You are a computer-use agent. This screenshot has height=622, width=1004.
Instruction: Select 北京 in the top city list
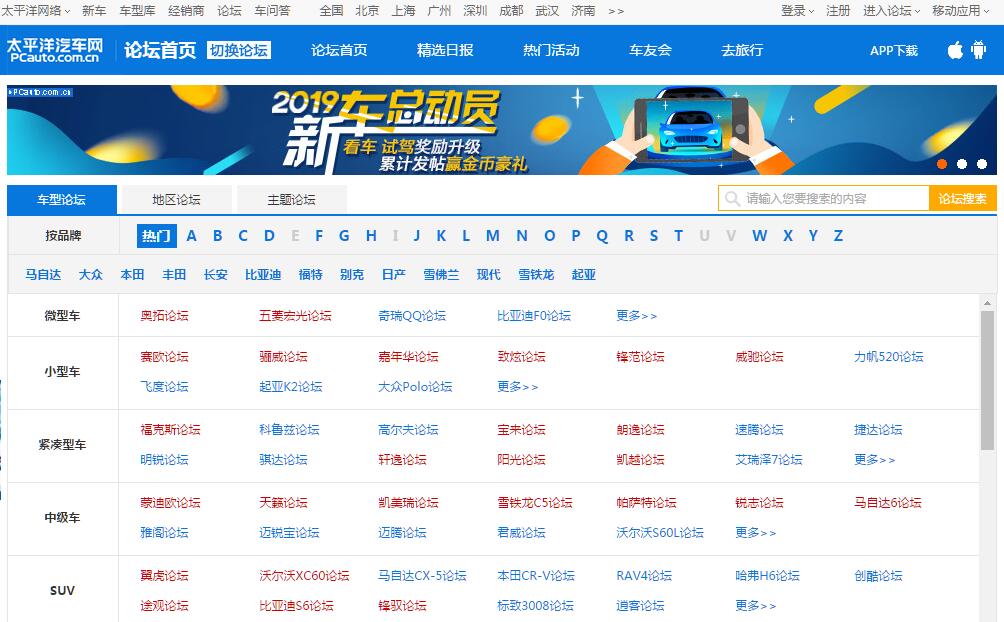[367, 11]
